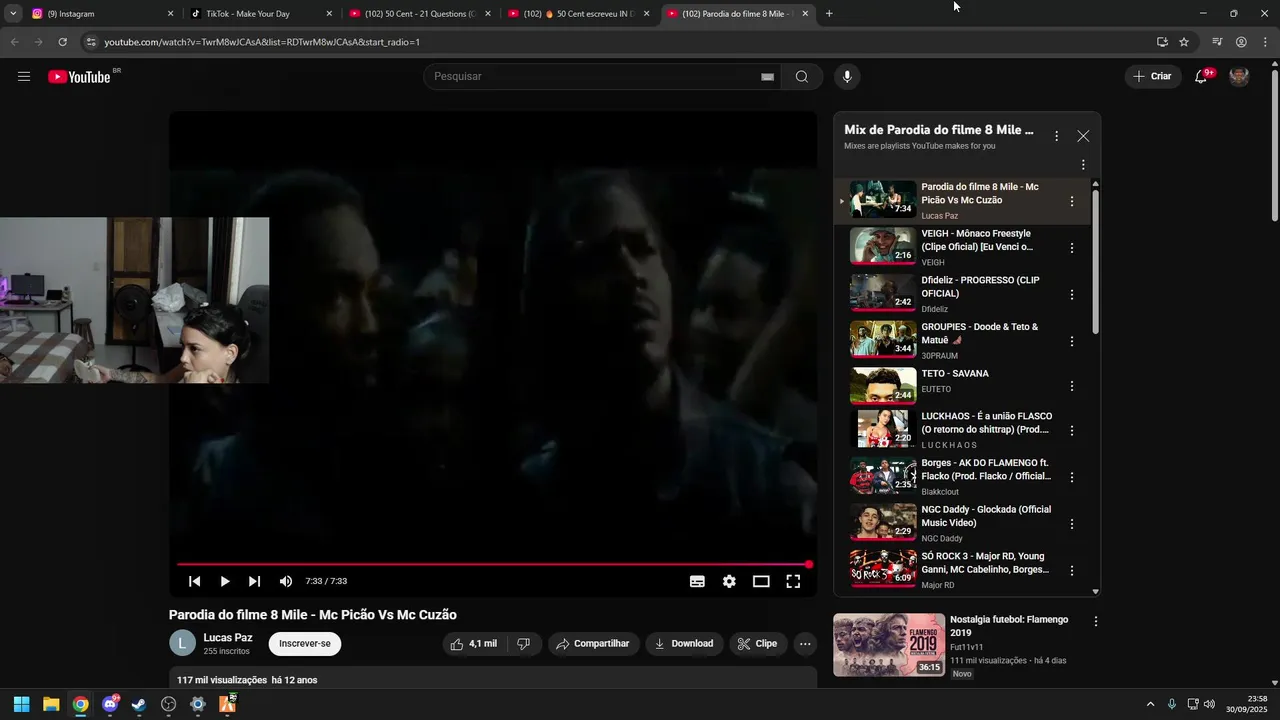Click Compartilhar share button

pyautogui.click(x=593, y=644)
